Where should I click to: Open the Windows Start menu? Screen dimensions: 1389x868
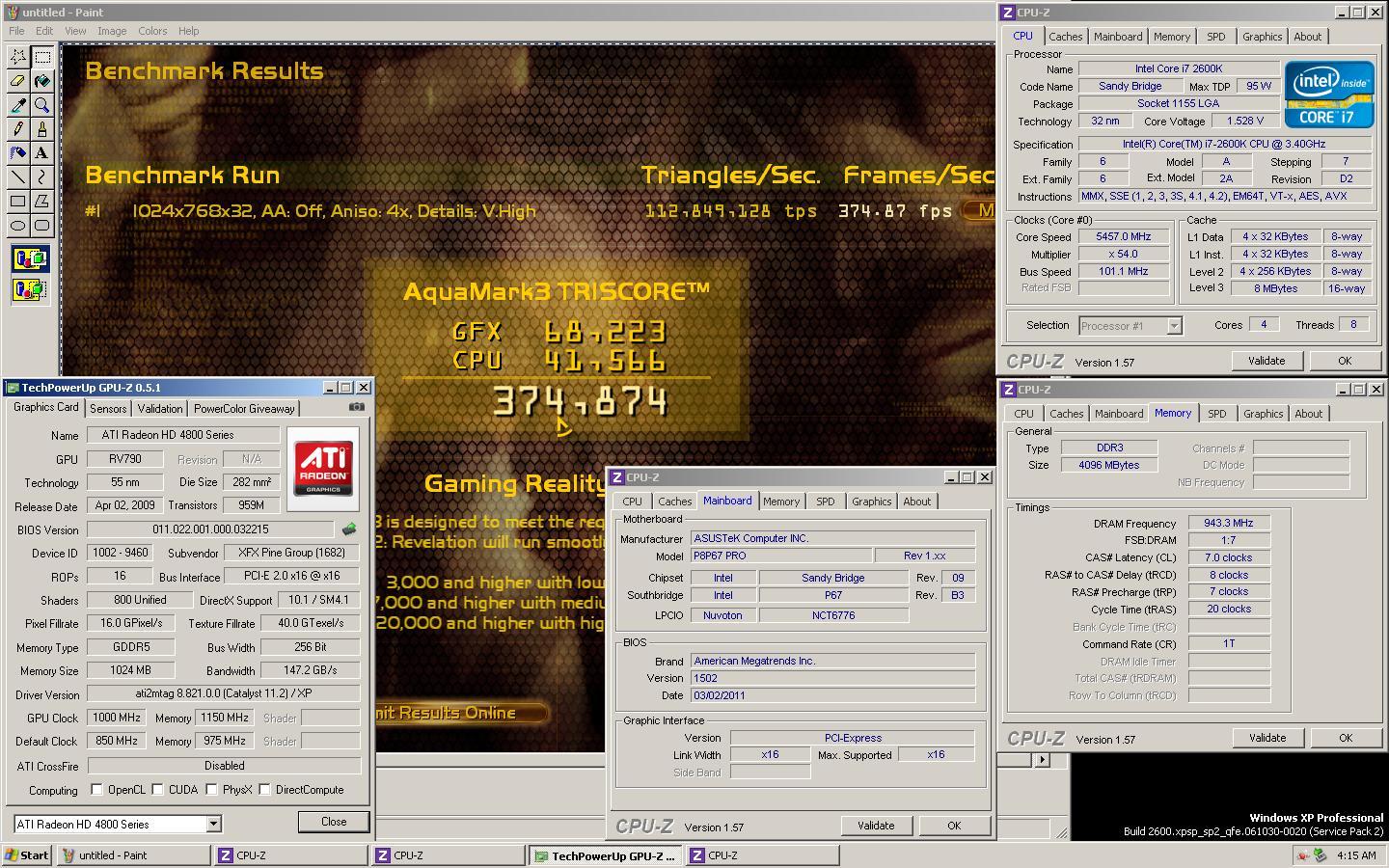(x=27, y=855)
